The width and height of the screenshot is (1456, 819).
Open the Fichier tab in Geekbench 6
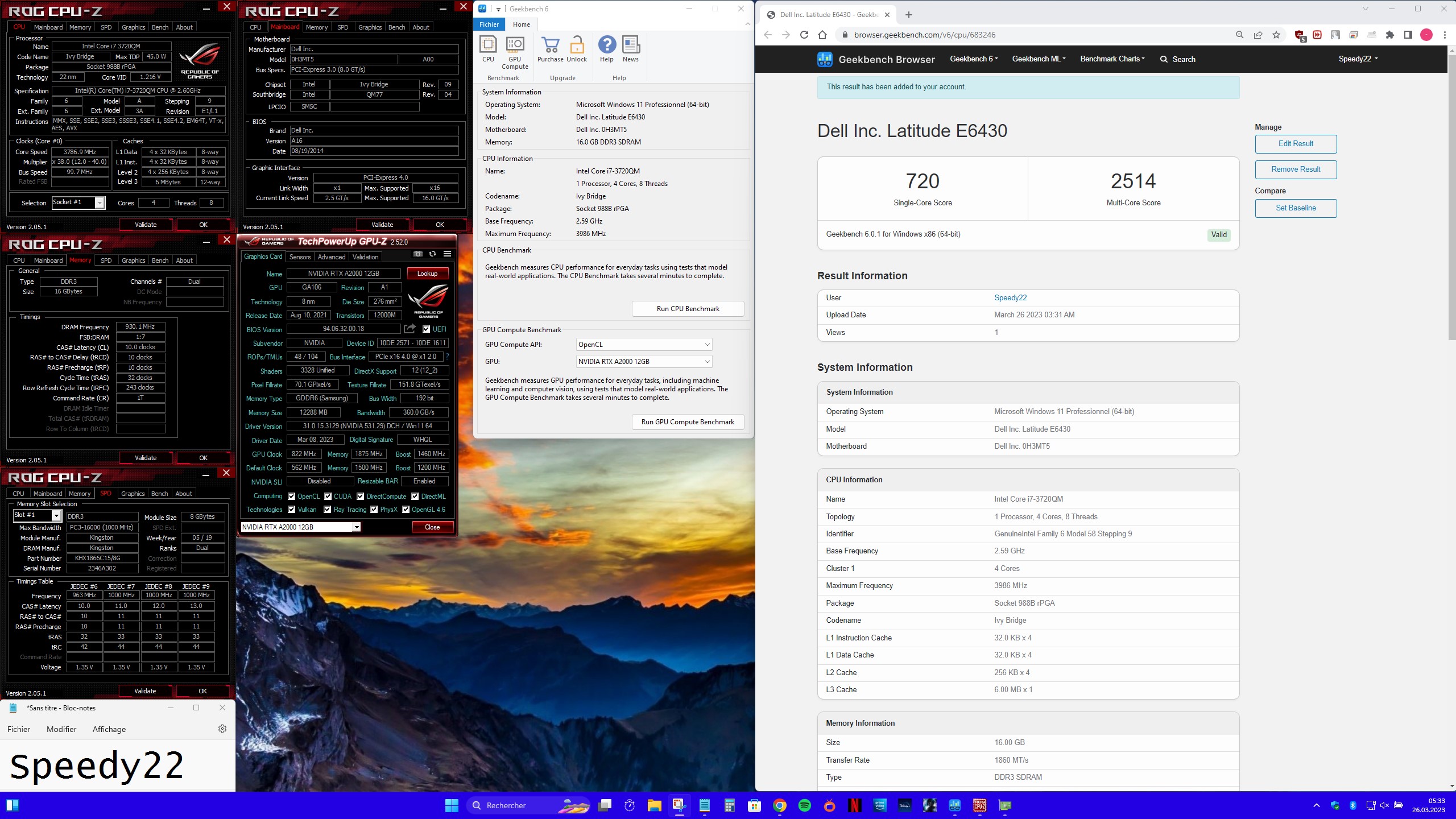tap(489, 24)
